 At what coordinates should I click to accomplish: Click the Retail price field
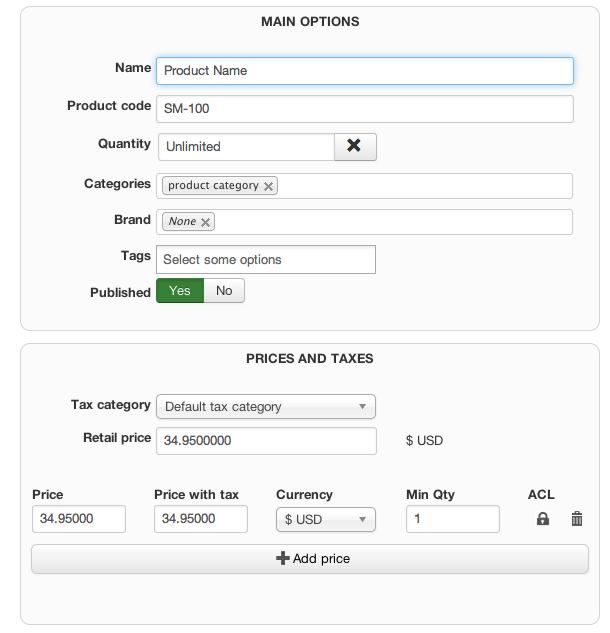[x=266, y=441]
